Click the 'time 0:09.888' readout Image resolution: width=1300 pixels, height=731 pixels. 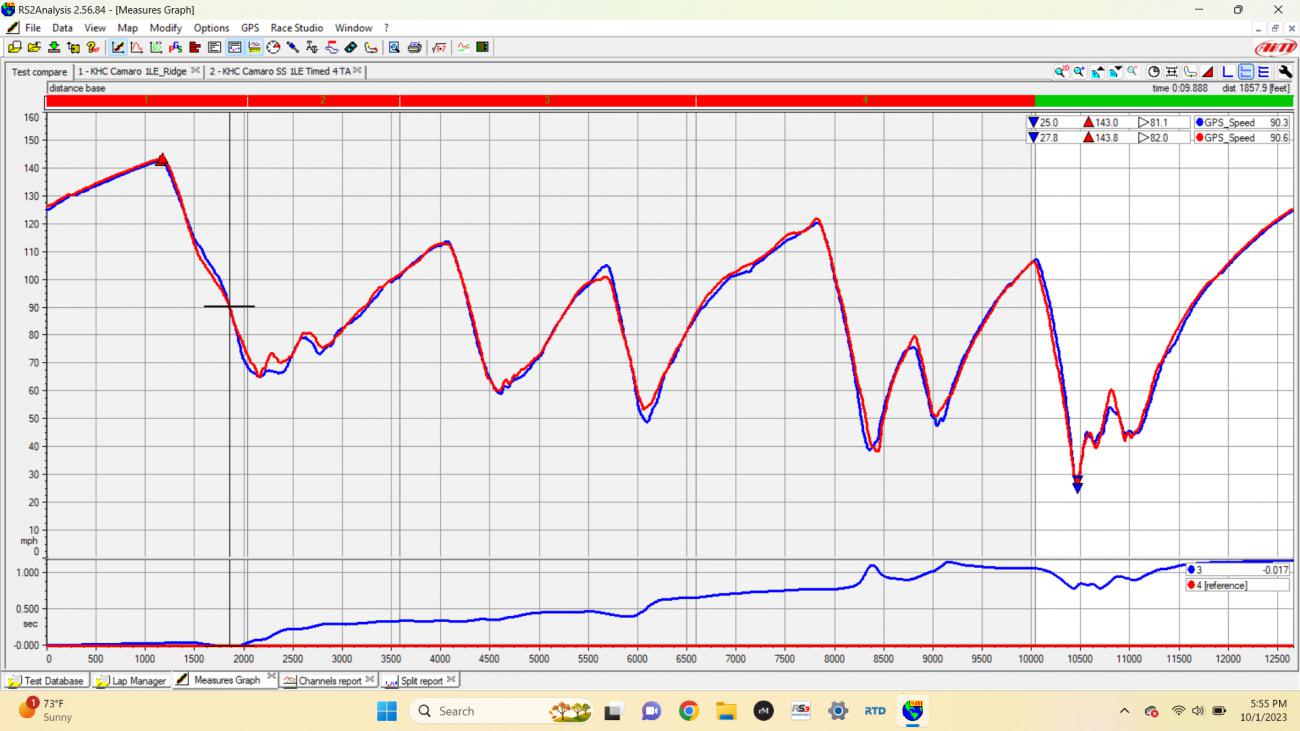pyautogui.click(x=1180, y=88)
